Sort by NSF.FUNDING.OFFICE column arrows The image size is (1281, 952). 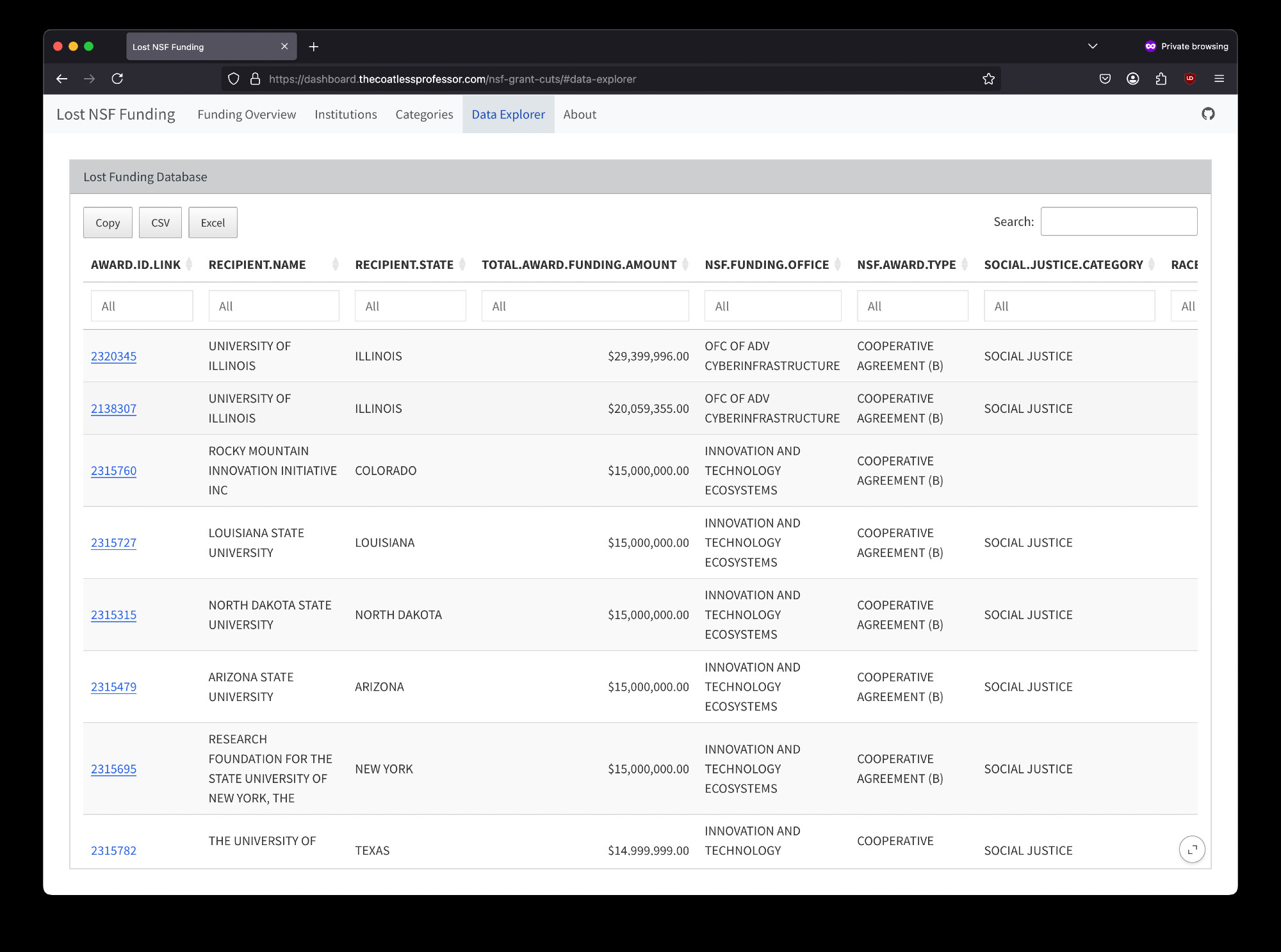tap(837, 264)
